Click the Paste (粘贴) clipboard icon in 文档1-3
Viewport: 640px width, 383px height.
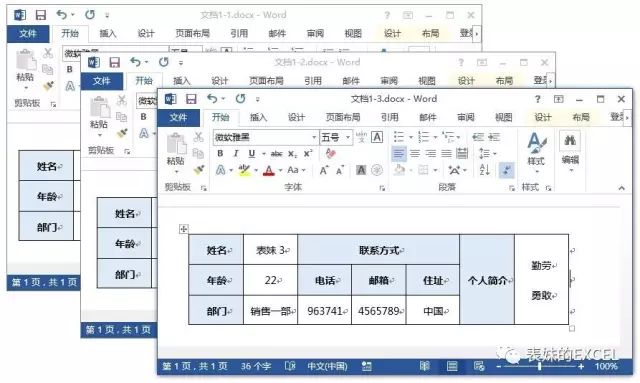pyautogui.click(x=176, y=144)
